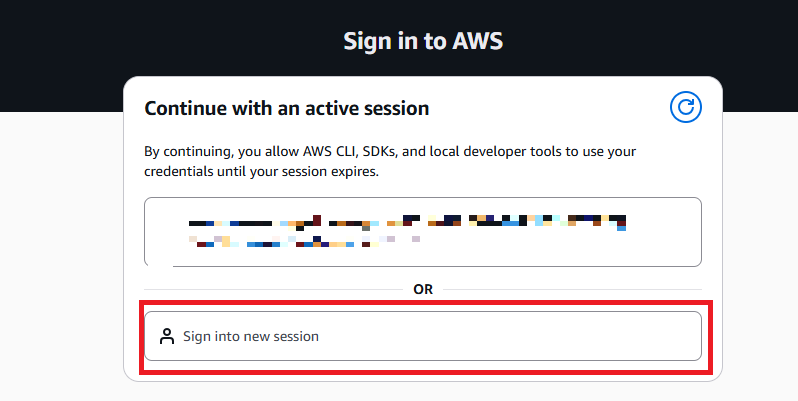Click the "Sign in to AWS" page title

click(x=423, y=41)
